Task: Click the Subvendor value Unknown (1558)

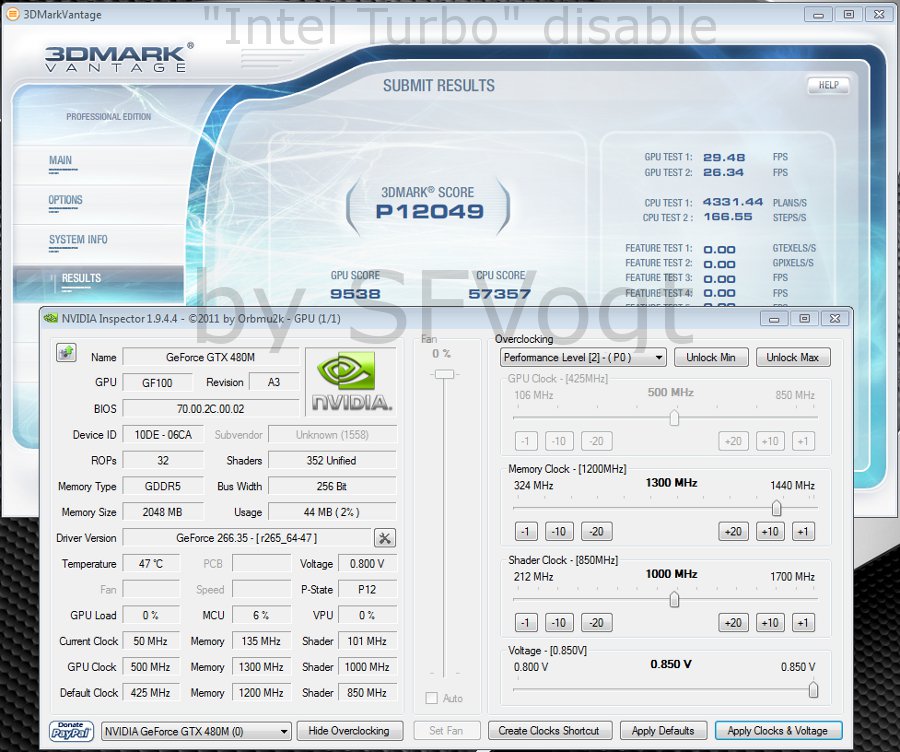Action: tap(332, 435)
